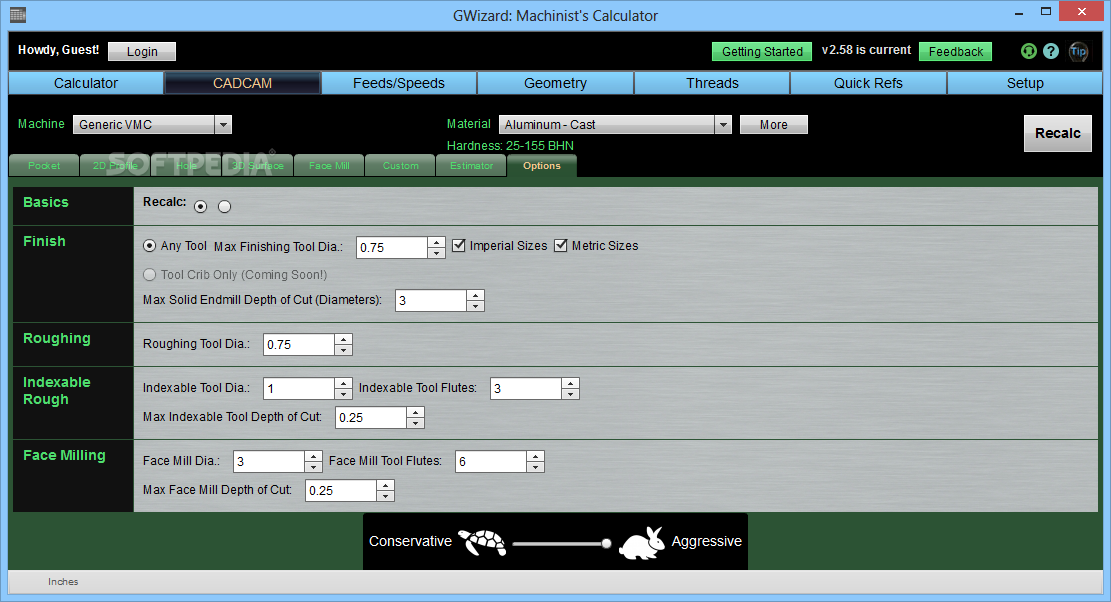Increase Indexable Tool Dia. value
1111x602 pixels.
coord(344,383)
